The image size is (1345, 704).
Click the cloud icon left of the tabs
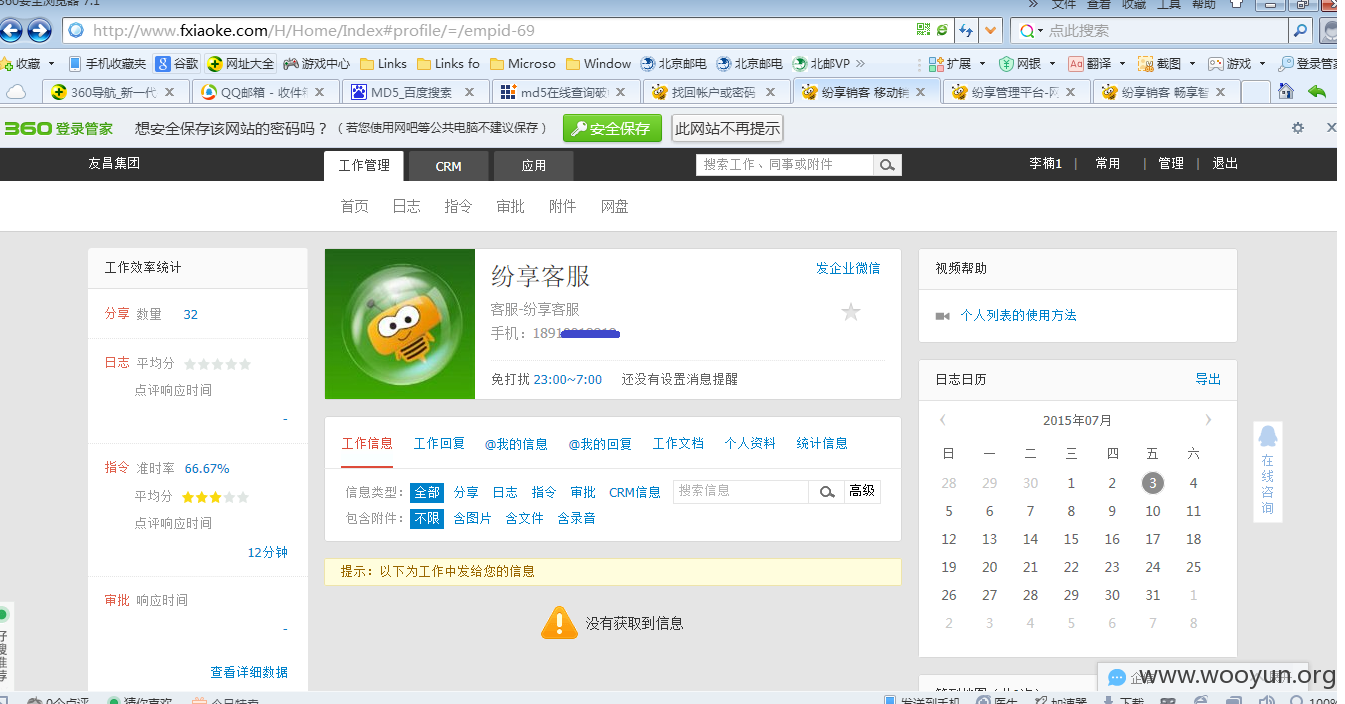click(16, 92)
